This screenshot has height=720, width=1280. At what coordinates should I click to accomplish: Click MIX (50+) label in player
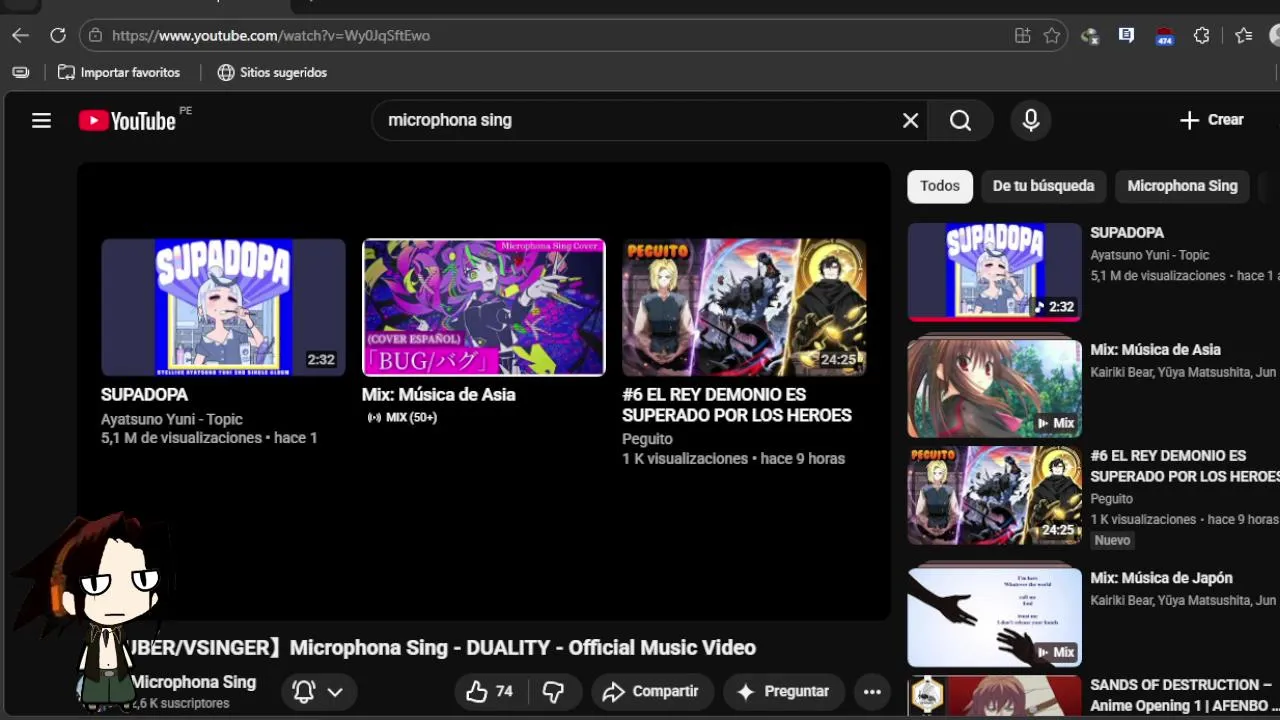[x=402, y=417]
